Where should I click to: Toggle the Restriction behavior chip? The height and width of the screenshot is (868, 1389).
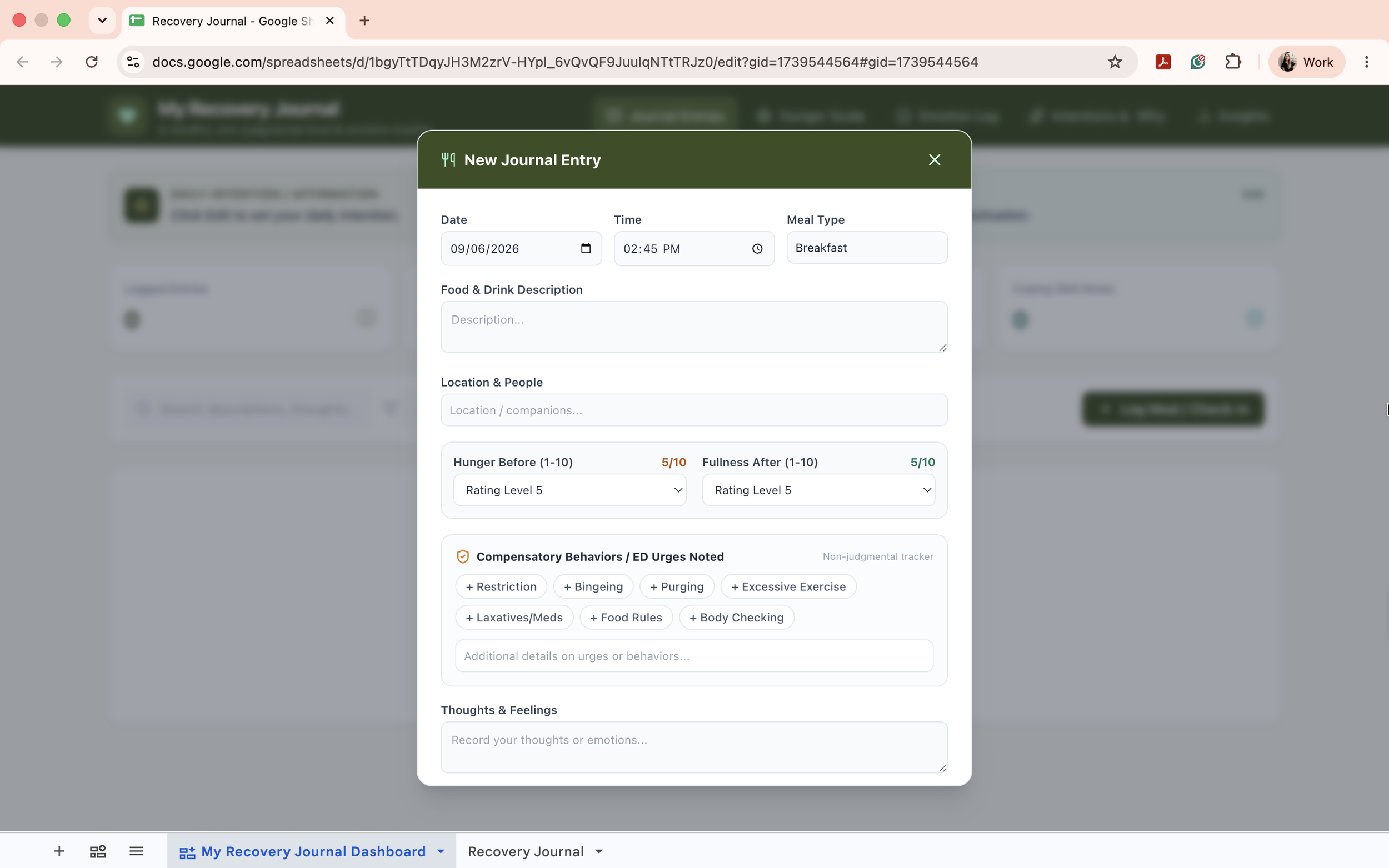coord(501,586)
